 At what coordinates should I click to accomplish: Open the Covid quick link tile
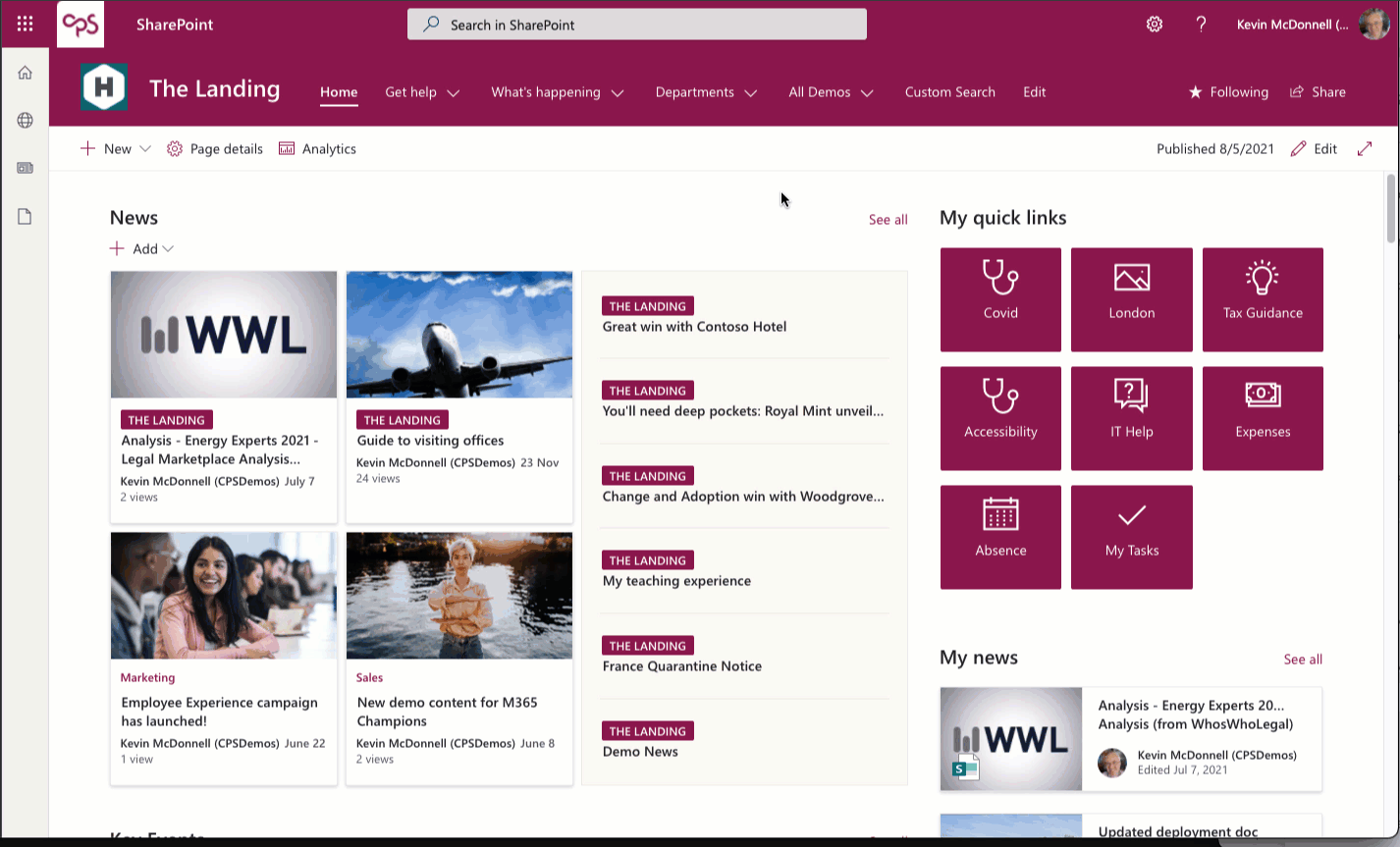click(x=1000, y=299)
